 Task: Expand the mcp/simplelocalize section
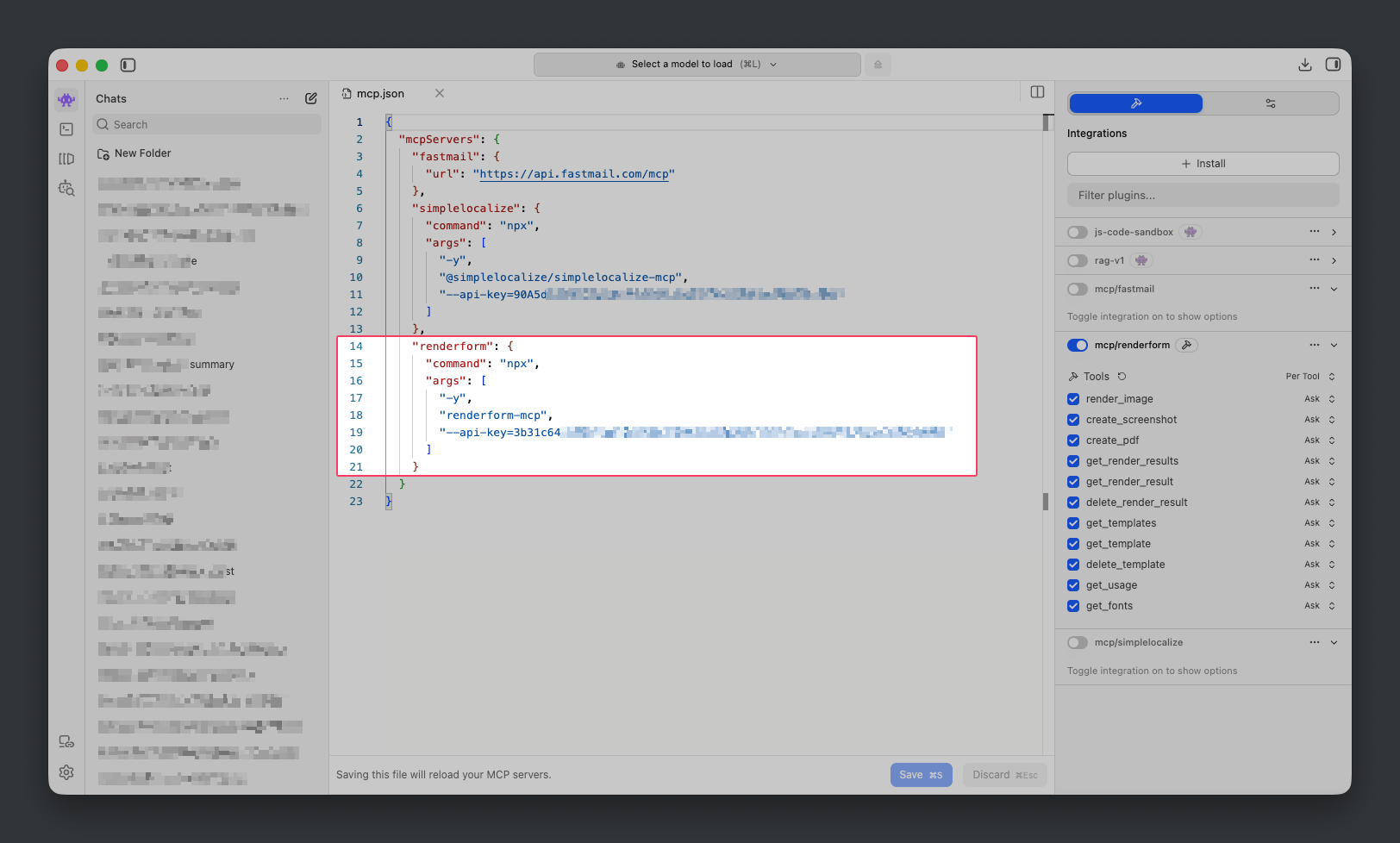(x=1334, y=642)
